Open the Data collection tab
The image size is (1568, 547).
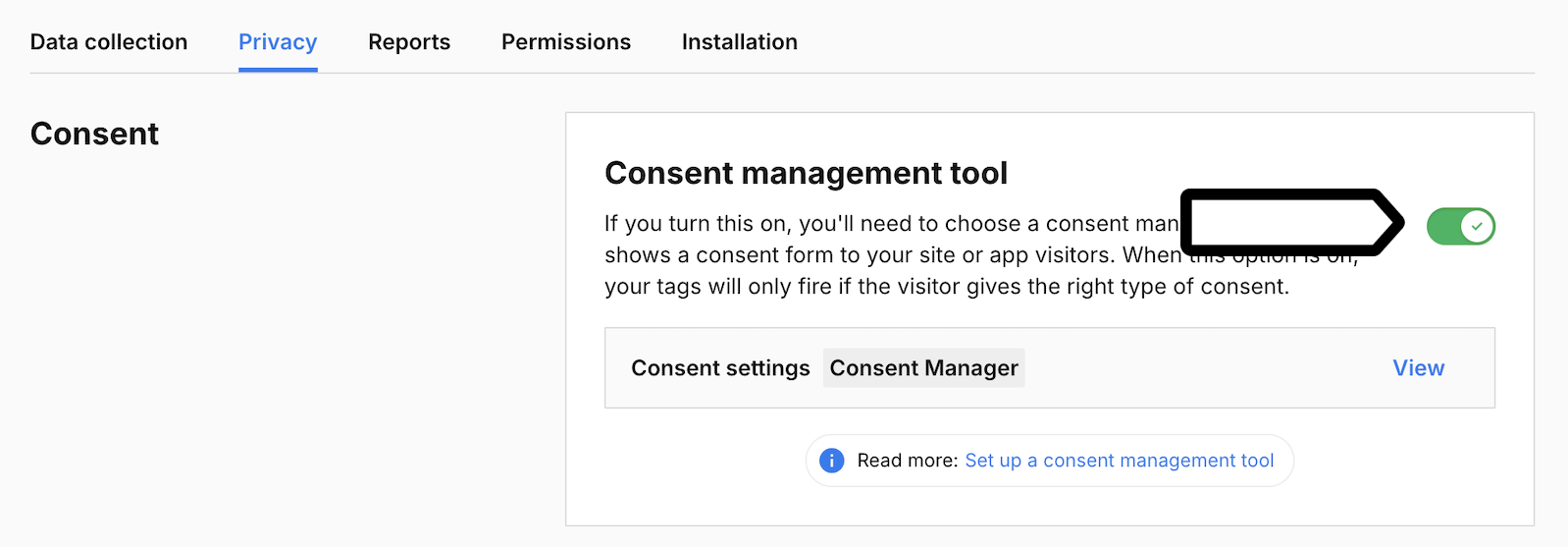click(x=109, y=42)
